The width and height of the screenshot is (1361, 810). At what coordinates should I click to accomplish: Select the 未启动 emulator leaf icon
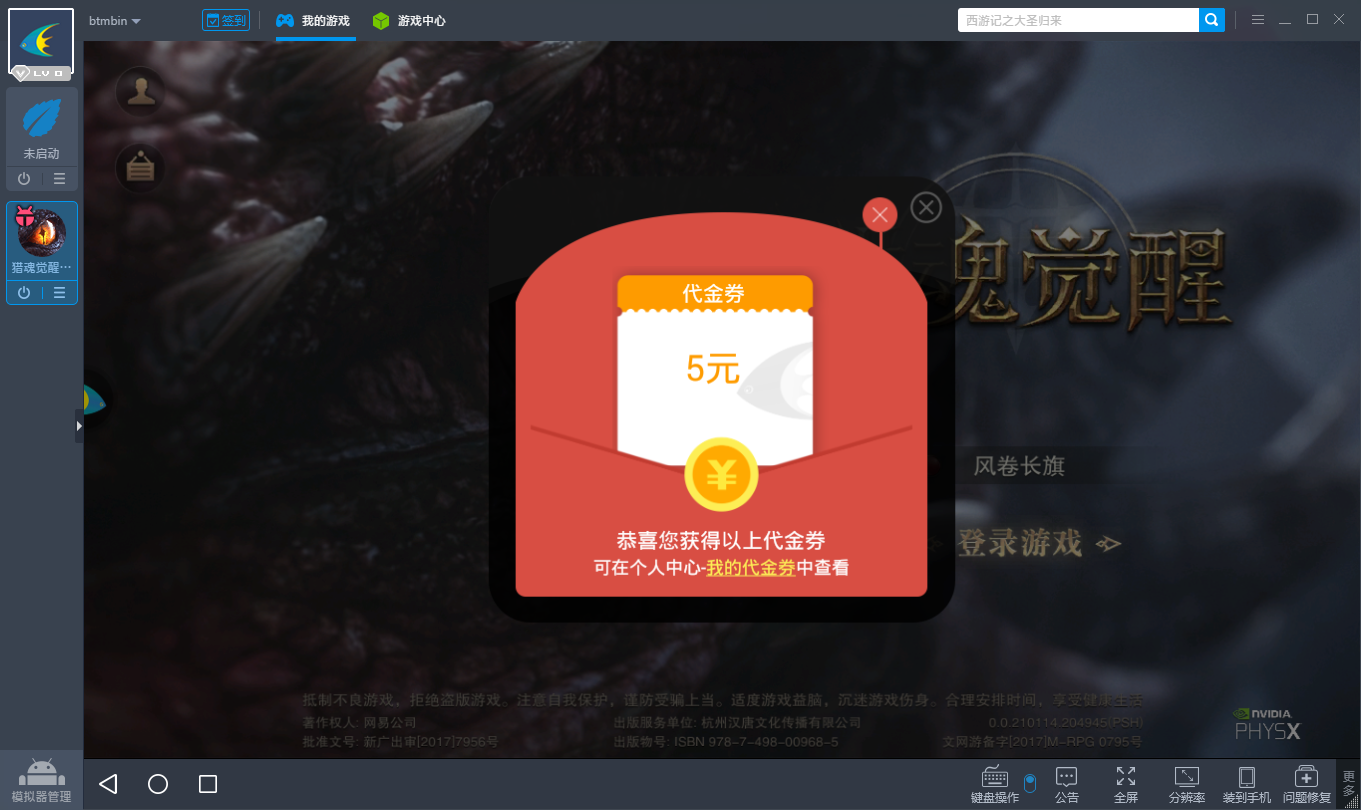[42, 119]
